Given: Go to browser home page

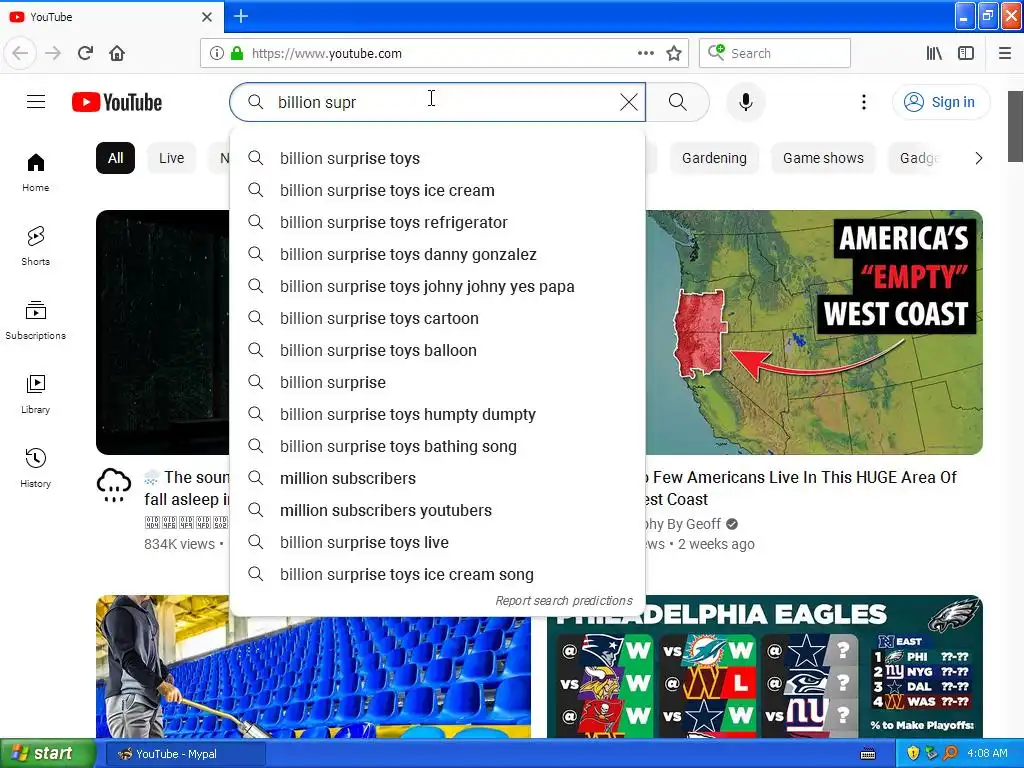Looking at the screenshot, I should click(117, 53).
